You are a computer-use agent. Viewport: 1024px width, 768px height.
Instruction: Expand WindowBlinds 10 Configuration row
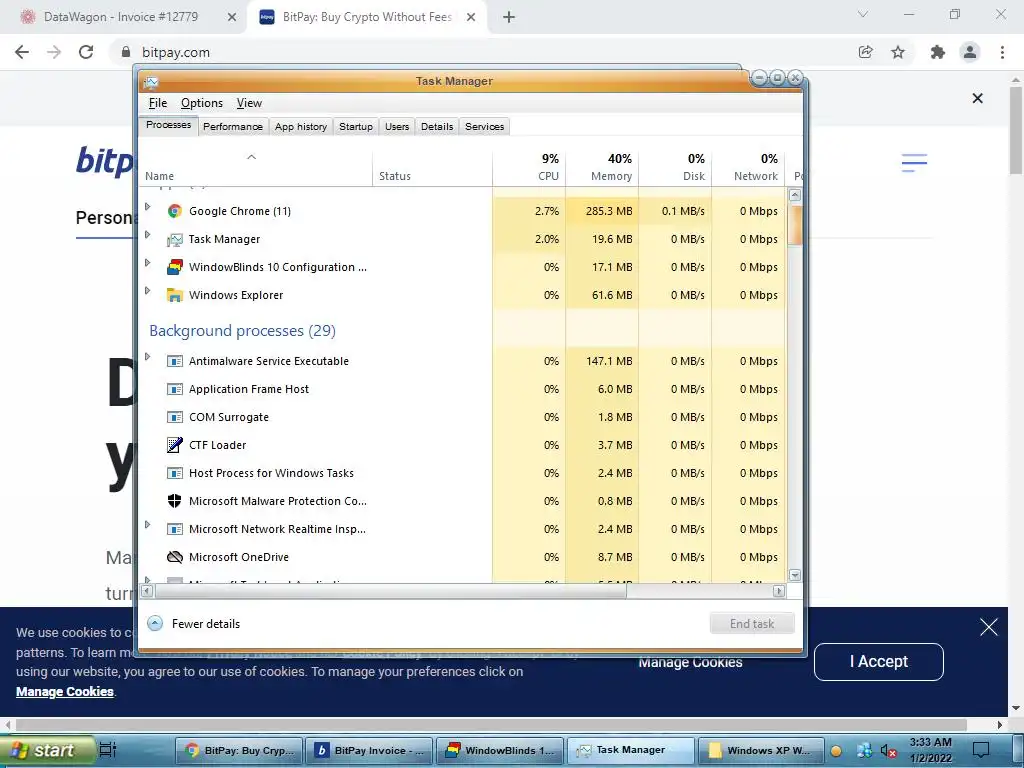point(148,263)
